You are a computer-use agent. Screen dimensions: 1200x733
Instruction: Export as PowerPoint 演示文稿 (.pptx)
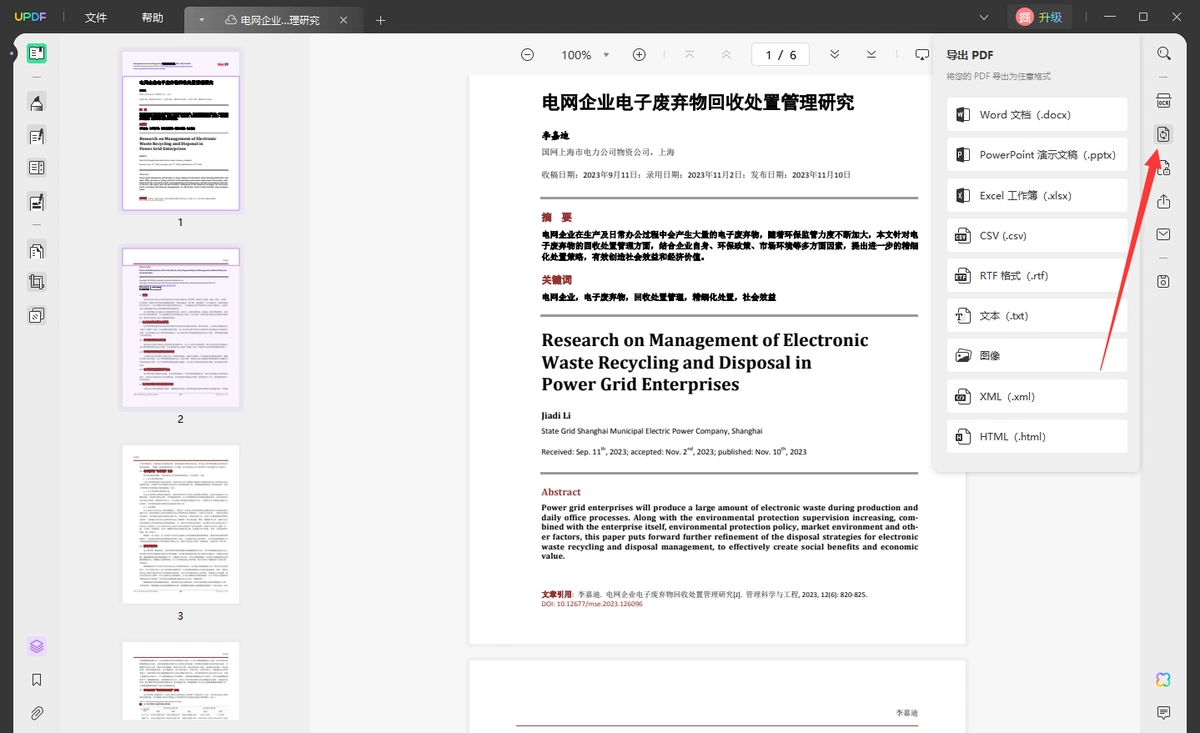click(x=1037, y=155)
